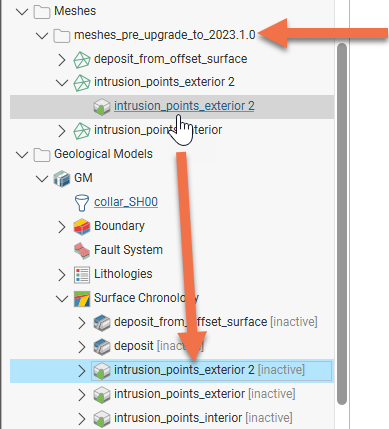Viewport: 389px width, 429px height.
Task: Click the intrusion_points_interior mesh icon under Meshes
Action: pos(82,131)
